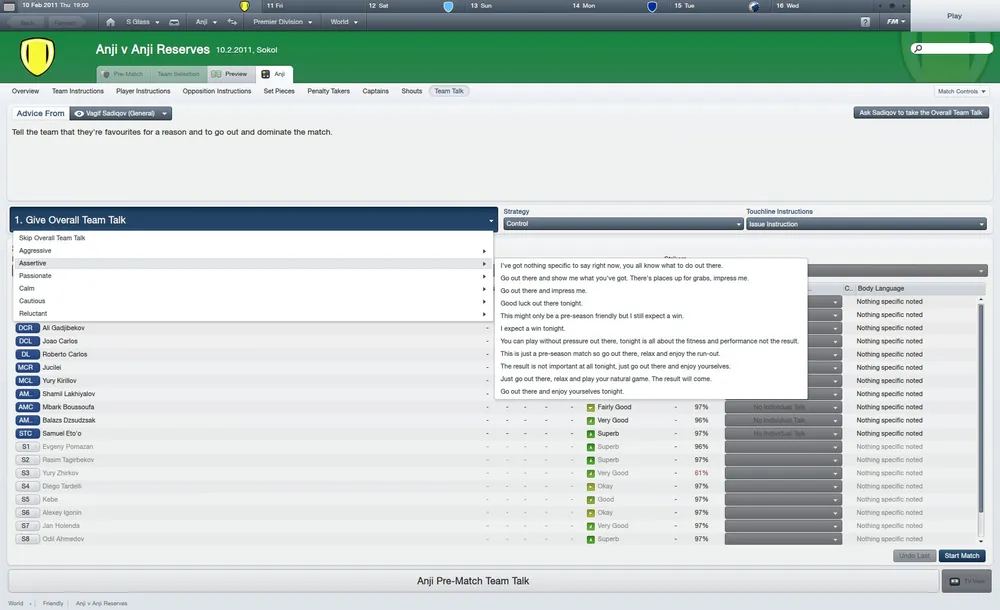Open the Anji club dropdown in navigation bar

206,22
